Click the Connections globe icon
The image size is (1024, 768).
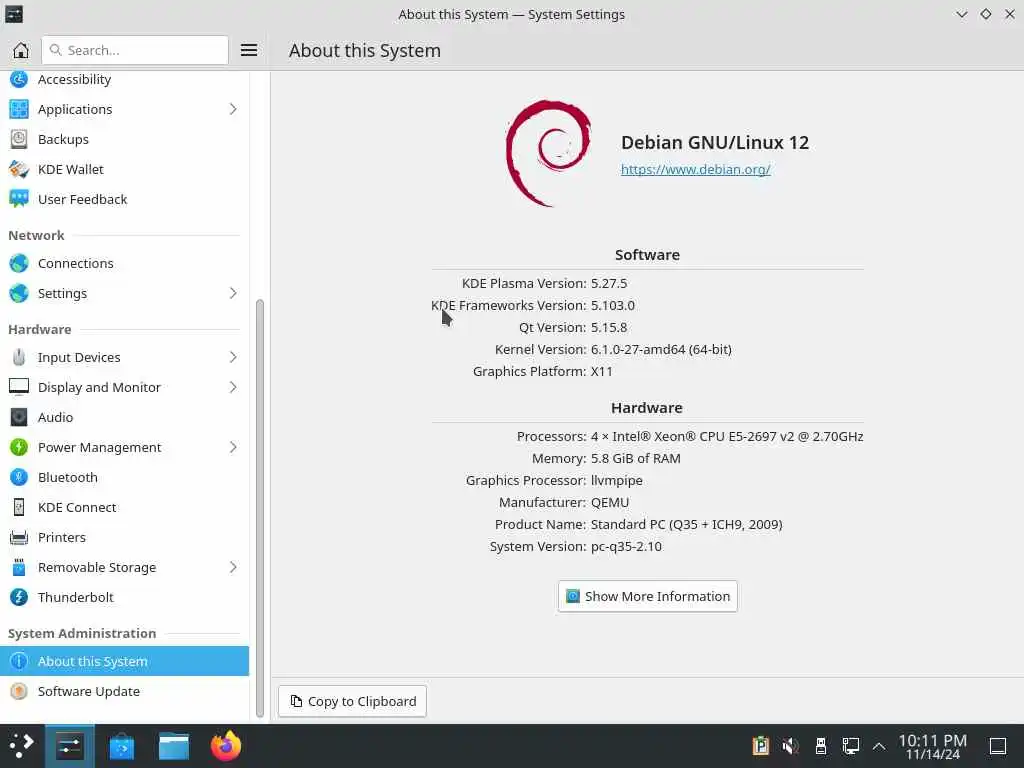pyautogui.click(x=19, y=263)
